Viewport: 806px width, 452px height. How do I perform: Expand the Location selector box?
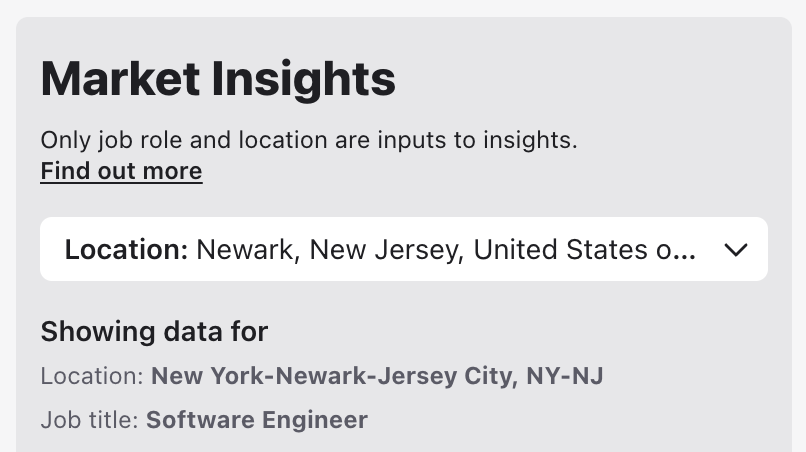[x=404, y=249]
